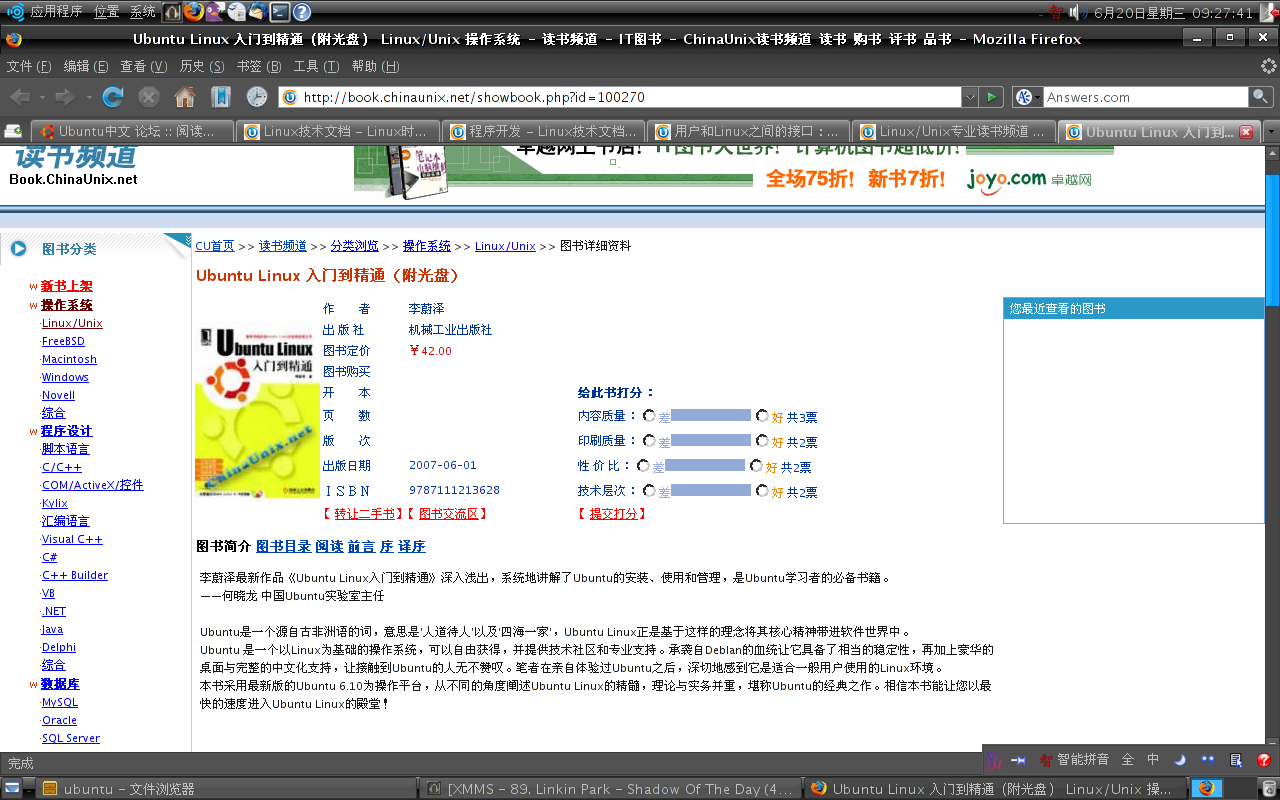Open bookmarks sidebar icon in the toolbar
This screenshot has width=1280, height=800.
(x=221, y=97)
